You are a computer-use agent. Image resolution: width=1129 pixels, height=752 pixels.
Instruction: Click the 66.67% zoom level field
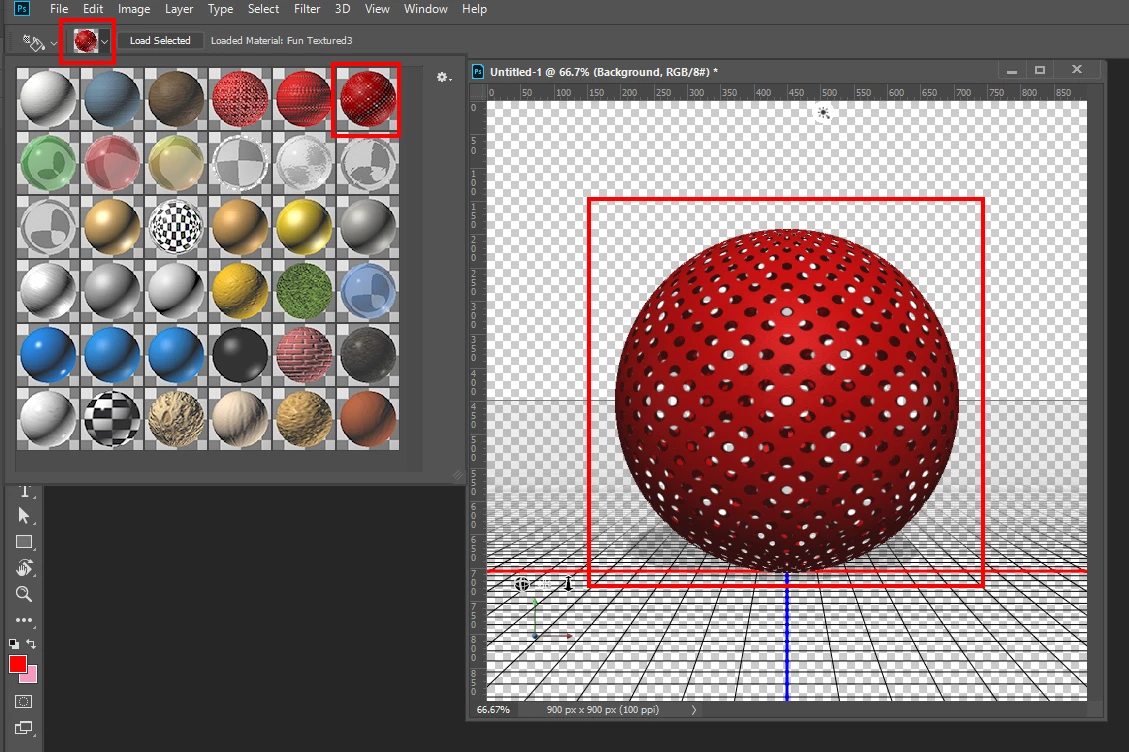pos(493,710)
